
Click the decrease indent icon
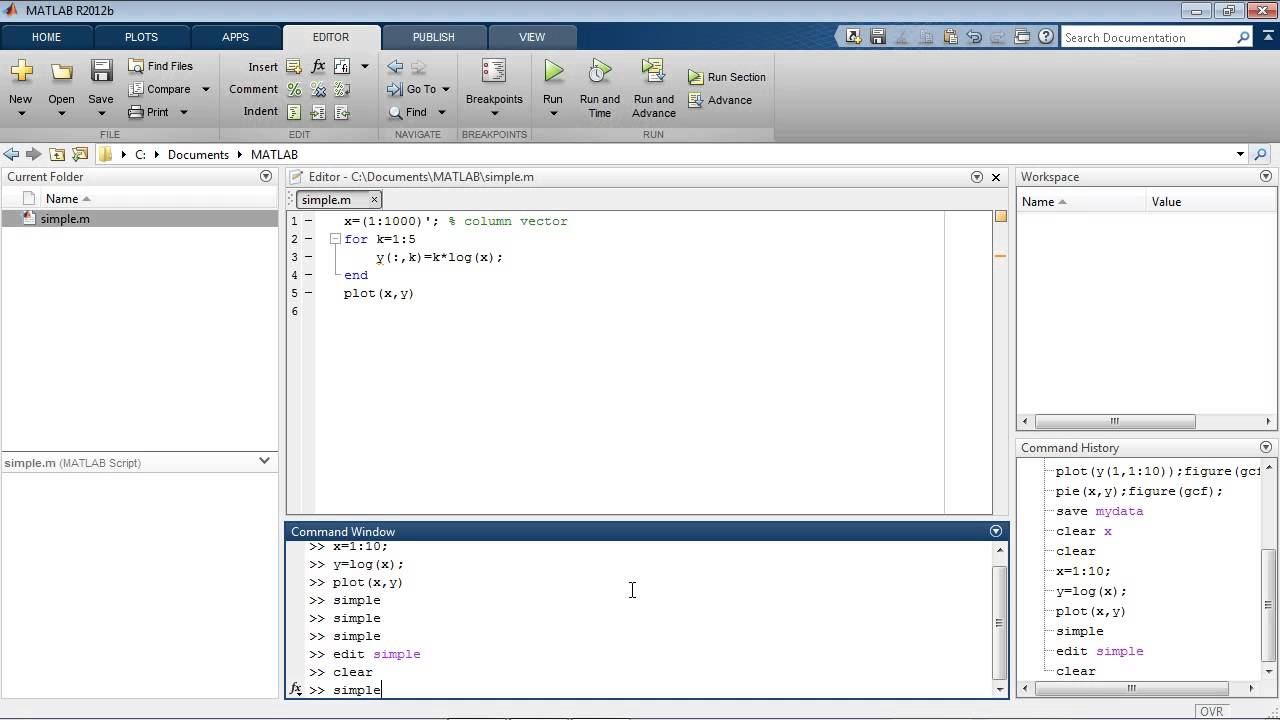coord(342,112)
